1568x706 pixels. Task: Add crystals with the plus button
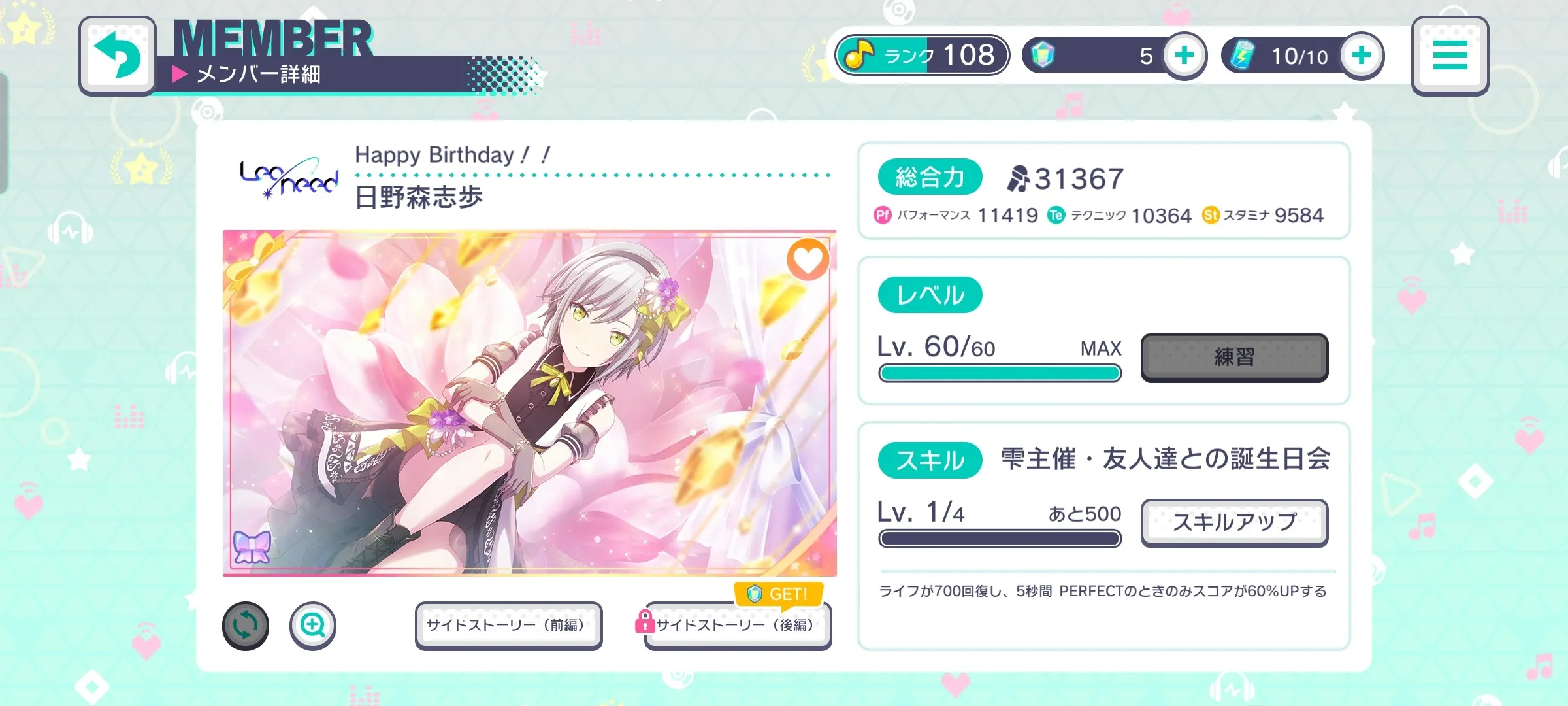[x=1184, y=56]
